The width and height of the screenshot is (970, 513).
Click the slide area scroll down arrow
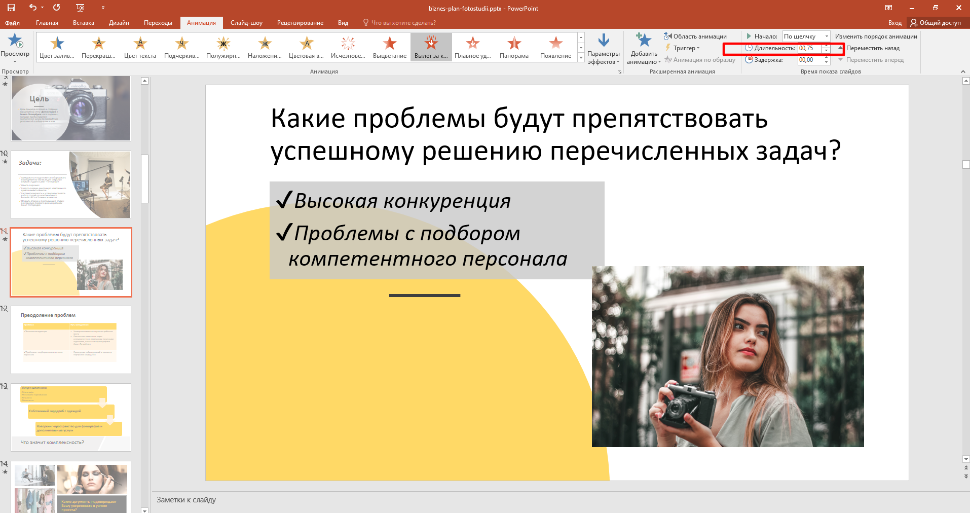(x=966, y=459)
